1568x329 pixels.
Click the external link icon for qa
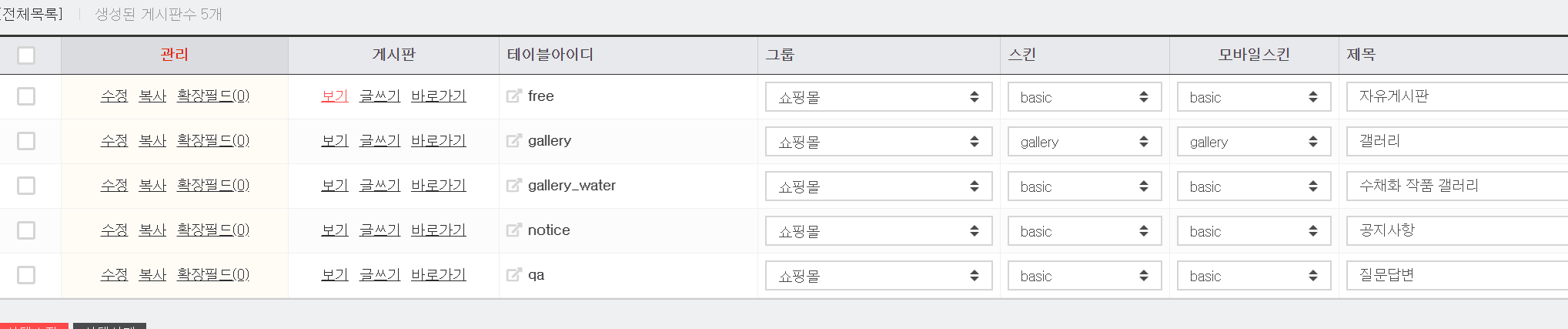pos(513,275)
